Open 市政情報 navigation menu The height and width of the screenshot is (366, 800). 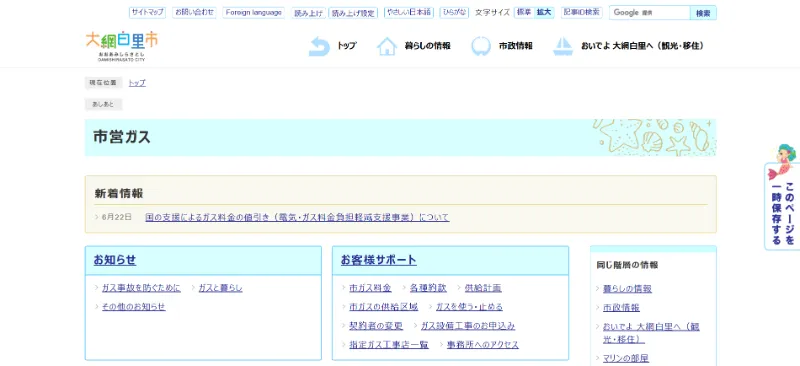(515, 46)
